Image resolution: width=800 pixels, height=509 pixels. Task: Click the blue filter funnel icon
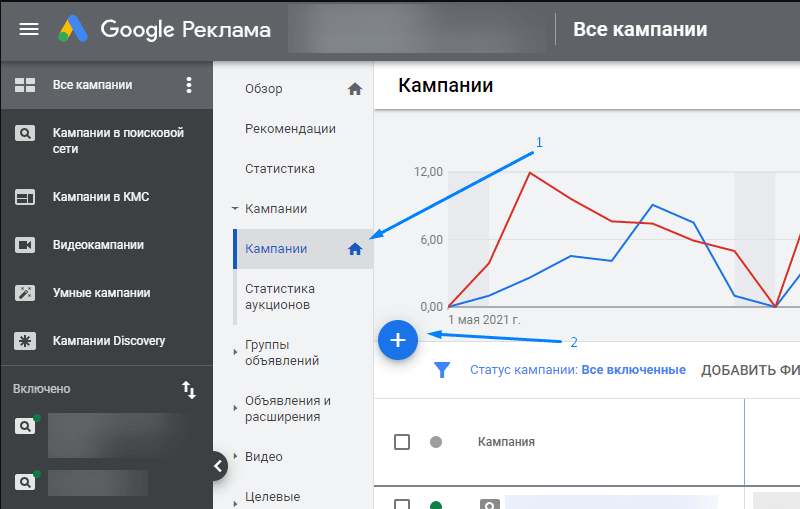tap(442, 370)
